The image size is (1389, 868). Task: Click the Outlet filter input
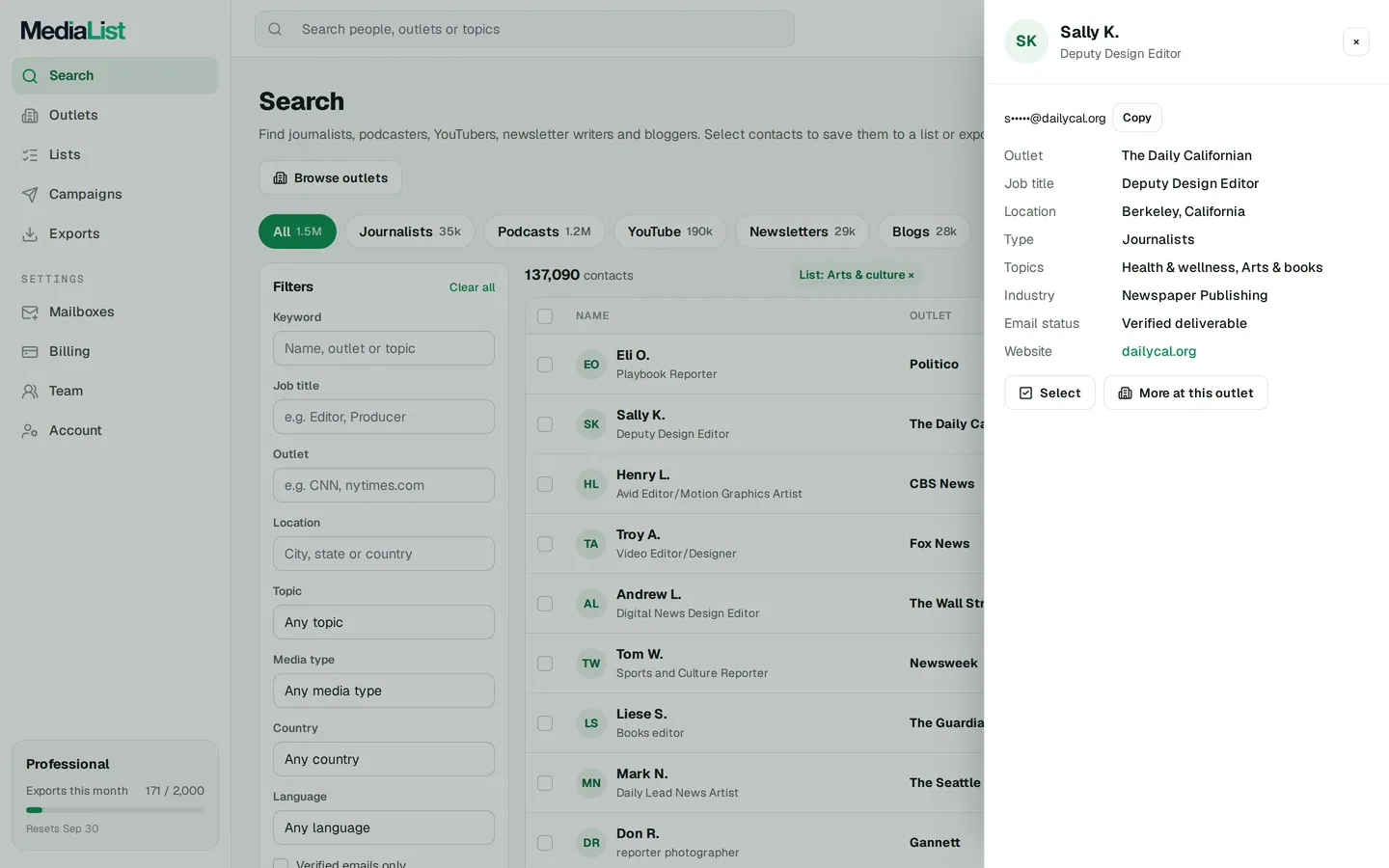384,485
